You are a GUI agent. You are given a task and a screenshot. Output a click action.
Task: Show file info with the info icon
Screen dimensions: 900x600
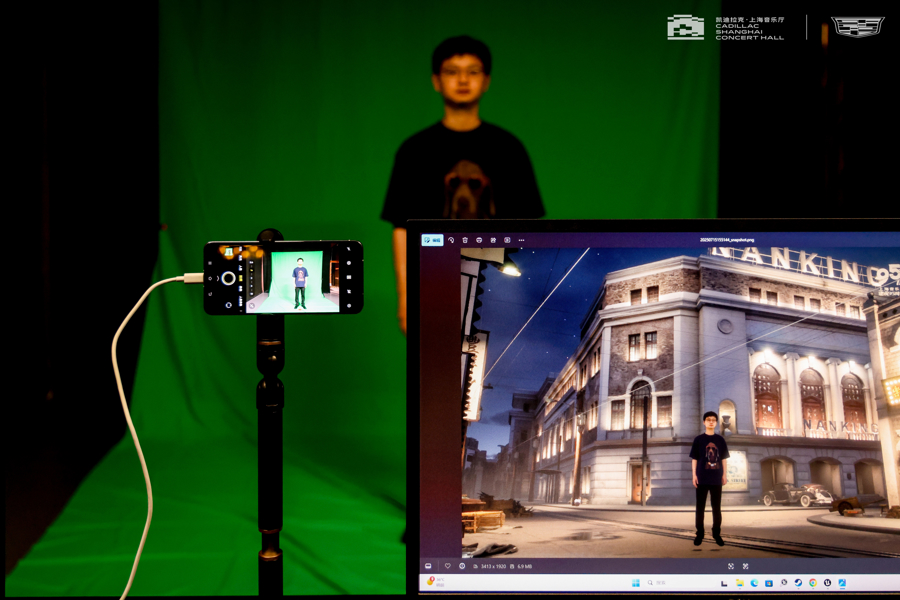[x=462, y=566]
